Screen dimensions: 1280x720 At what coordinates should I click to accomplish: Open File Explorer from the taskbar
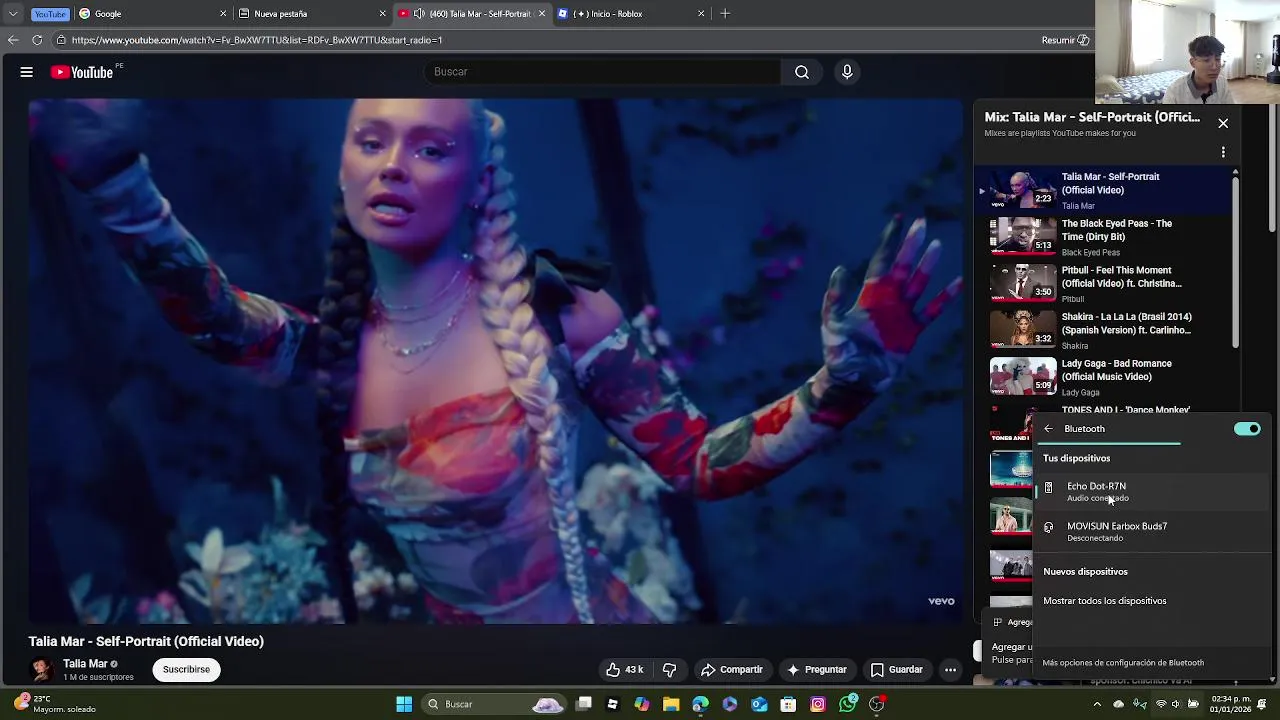(671, 704)
